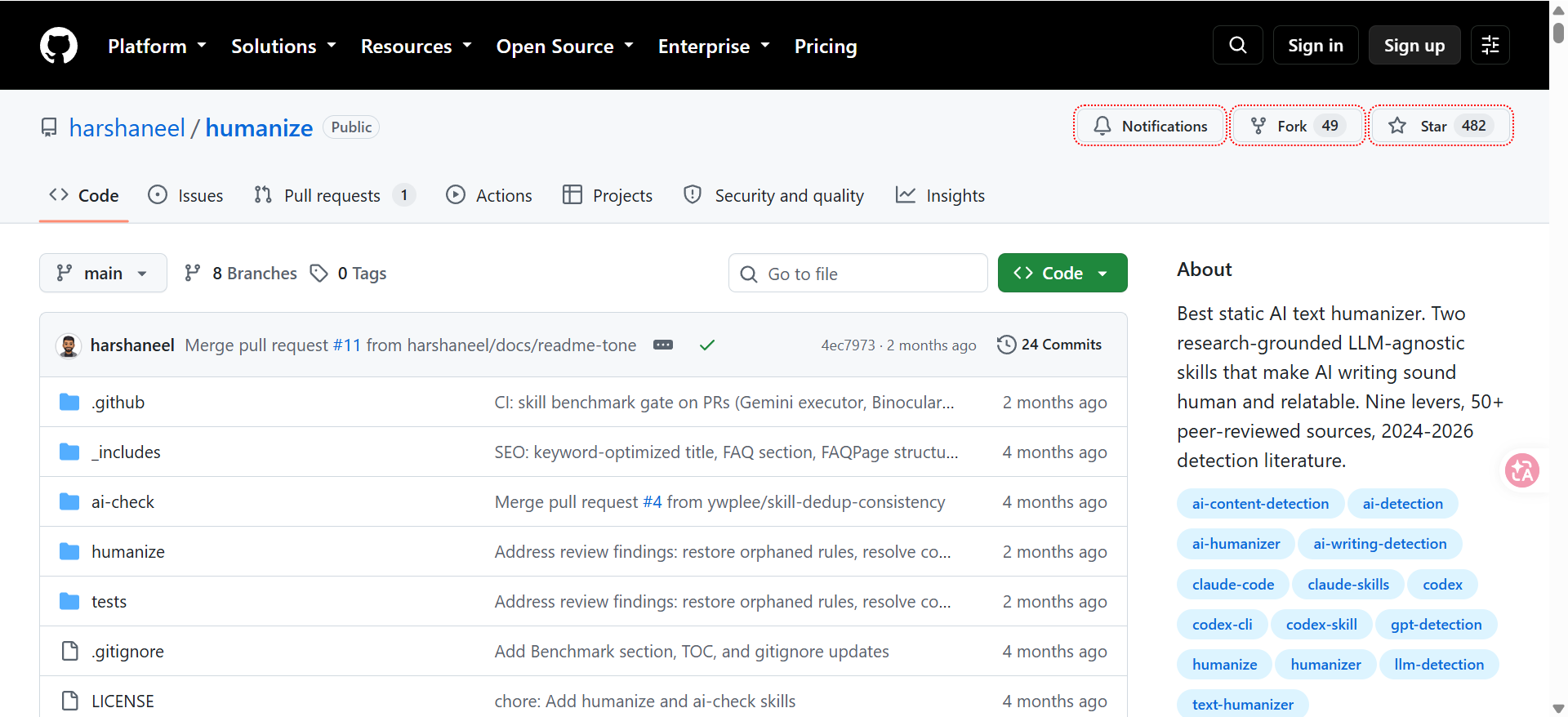Viewport: 1568px width, 717px height.
Task: Select the claude-code topic tag
Action: pos(1233,585)
